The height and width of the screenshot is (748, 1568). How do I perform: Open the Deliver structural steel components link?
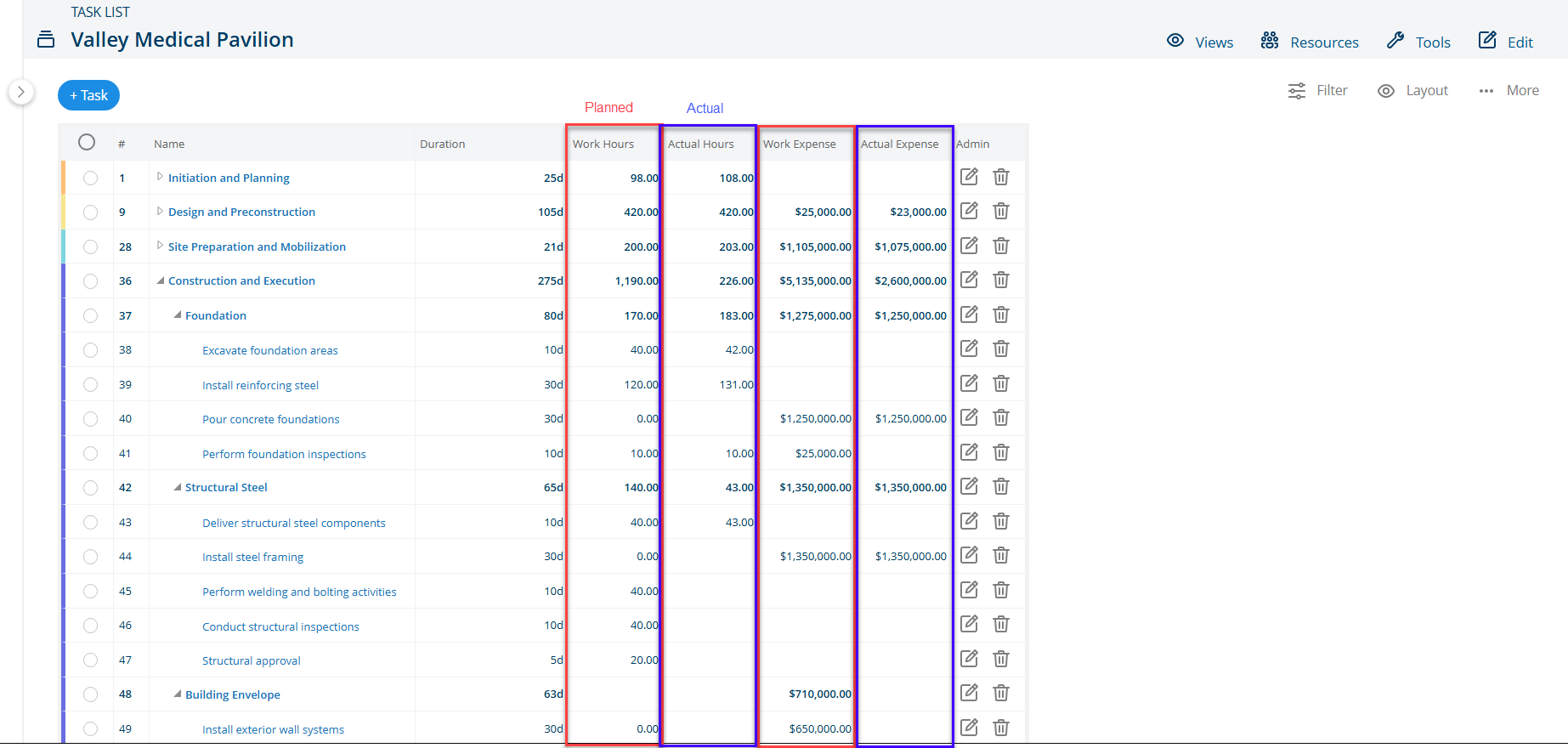click(294, 523)
